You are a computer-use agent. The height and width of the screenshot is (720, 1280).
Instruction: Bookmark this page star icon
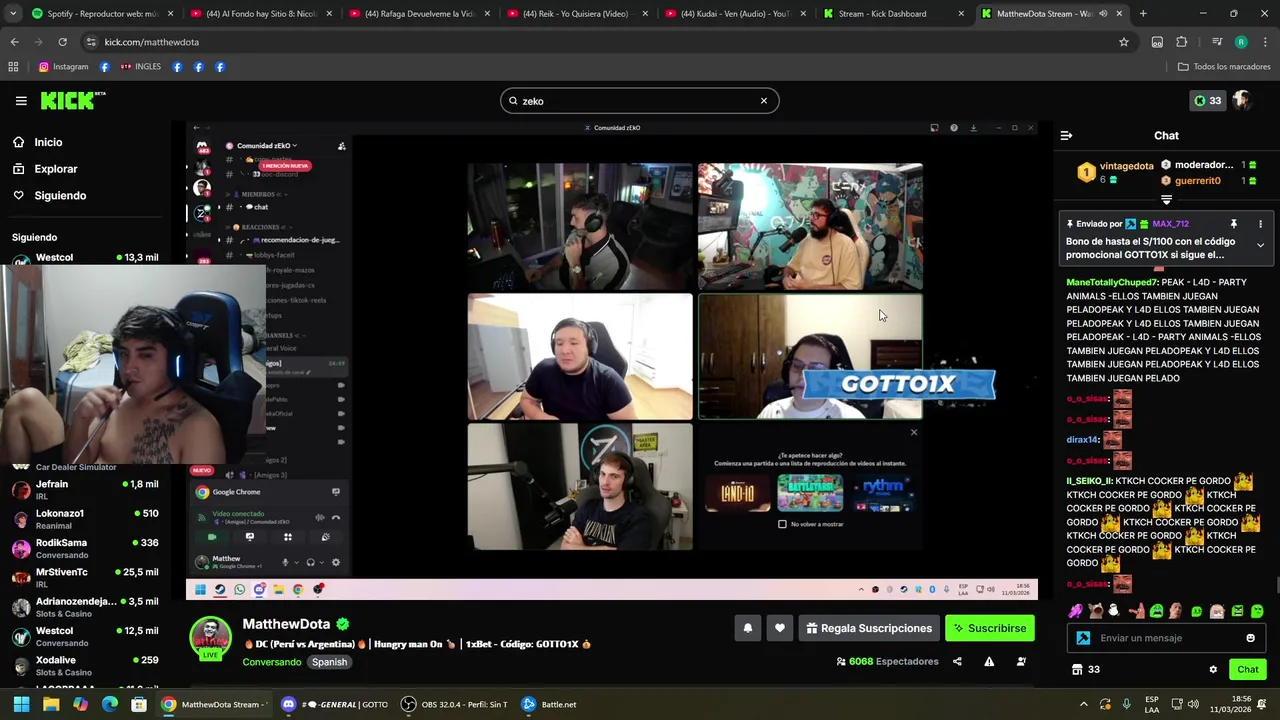coord(1124,42)
